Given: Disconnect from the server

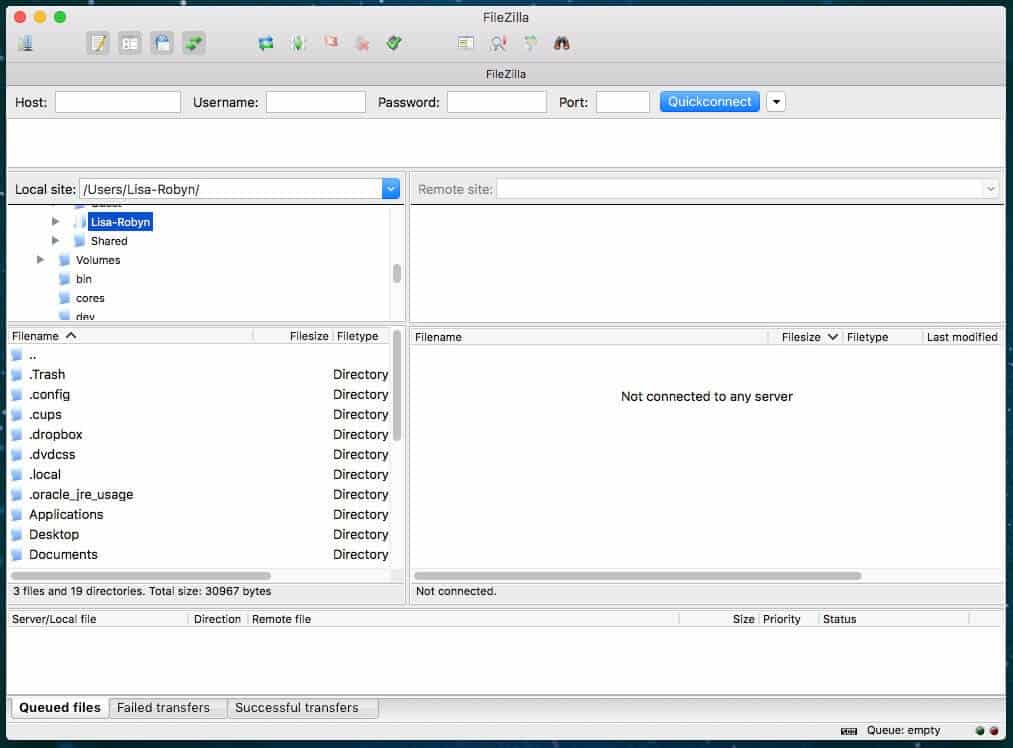Looking at the screenshot, I should coord(362,43).
